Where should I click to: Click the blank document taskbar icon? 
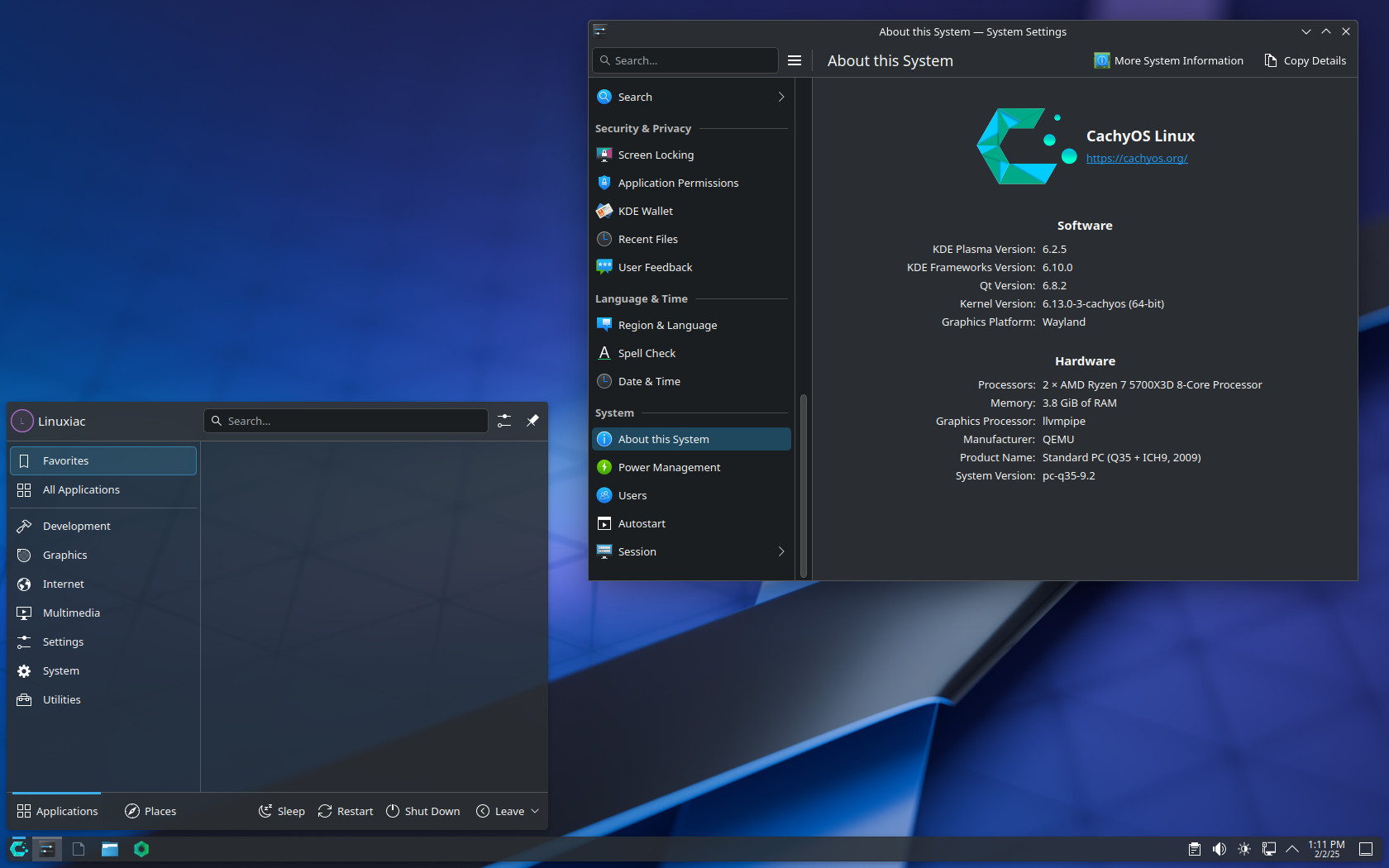coord(79,848)
